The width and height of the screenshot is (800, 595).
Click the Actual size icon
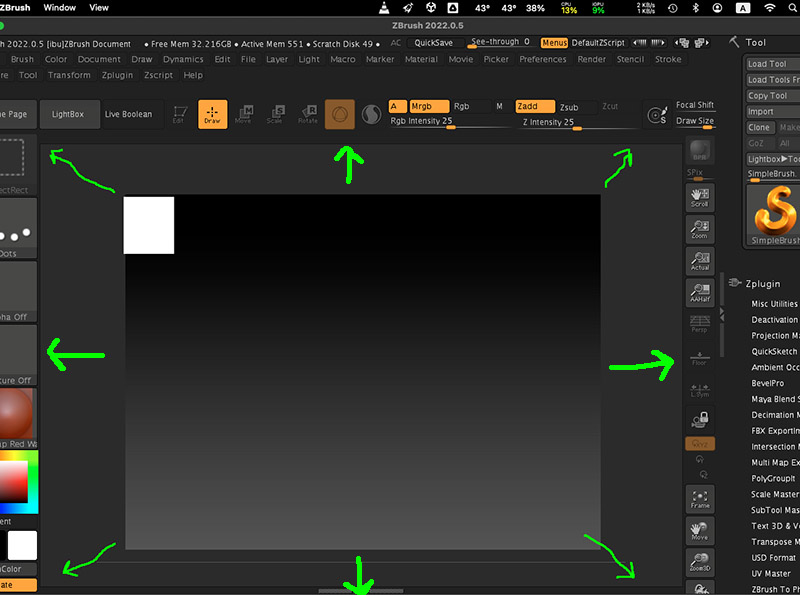click(x=699, y=261)
